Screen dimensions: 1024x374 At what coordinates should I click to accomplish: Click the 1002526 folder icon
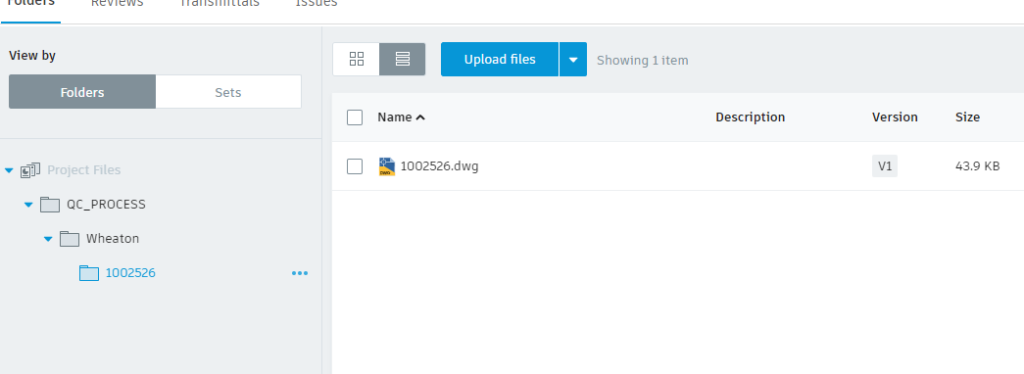89,273
